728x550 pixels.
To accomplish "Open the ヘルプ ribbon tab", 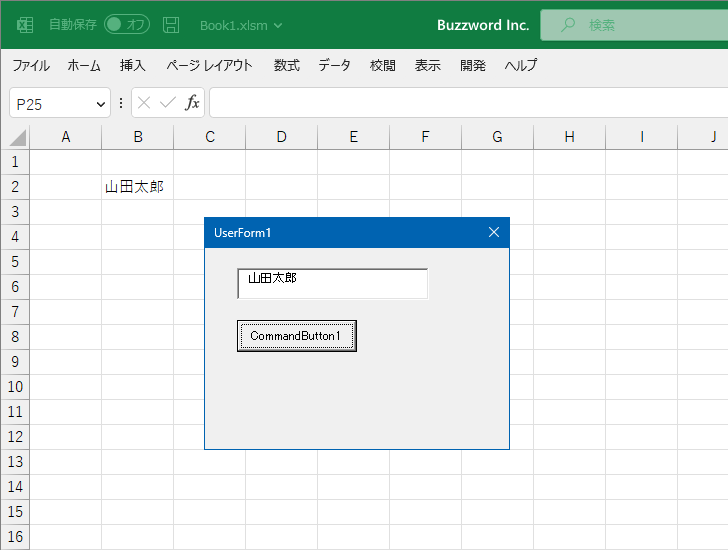I will 520,65.
